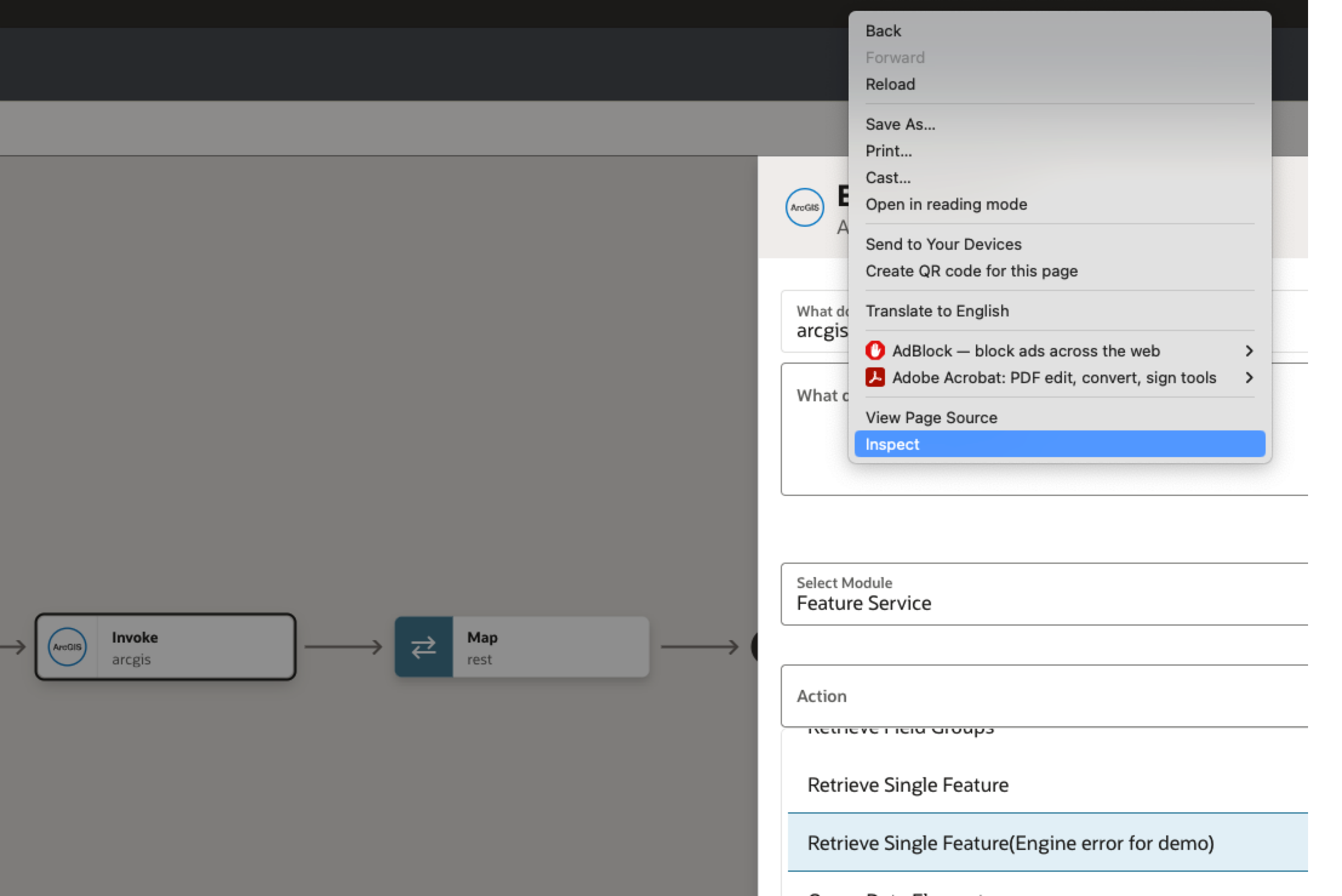Click Reload in the context menu
This screenshot has width=1342, height=896.
(890, 84)
